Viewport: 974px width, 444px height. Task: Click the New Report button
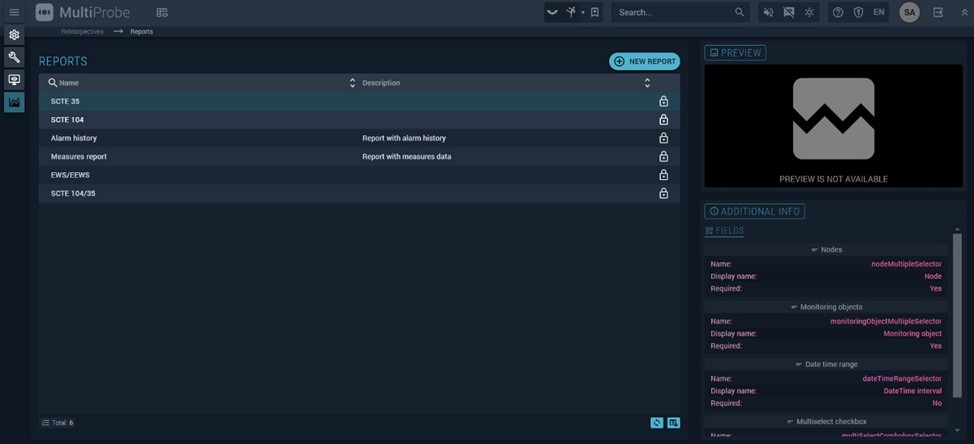click(x=644, y=61)
